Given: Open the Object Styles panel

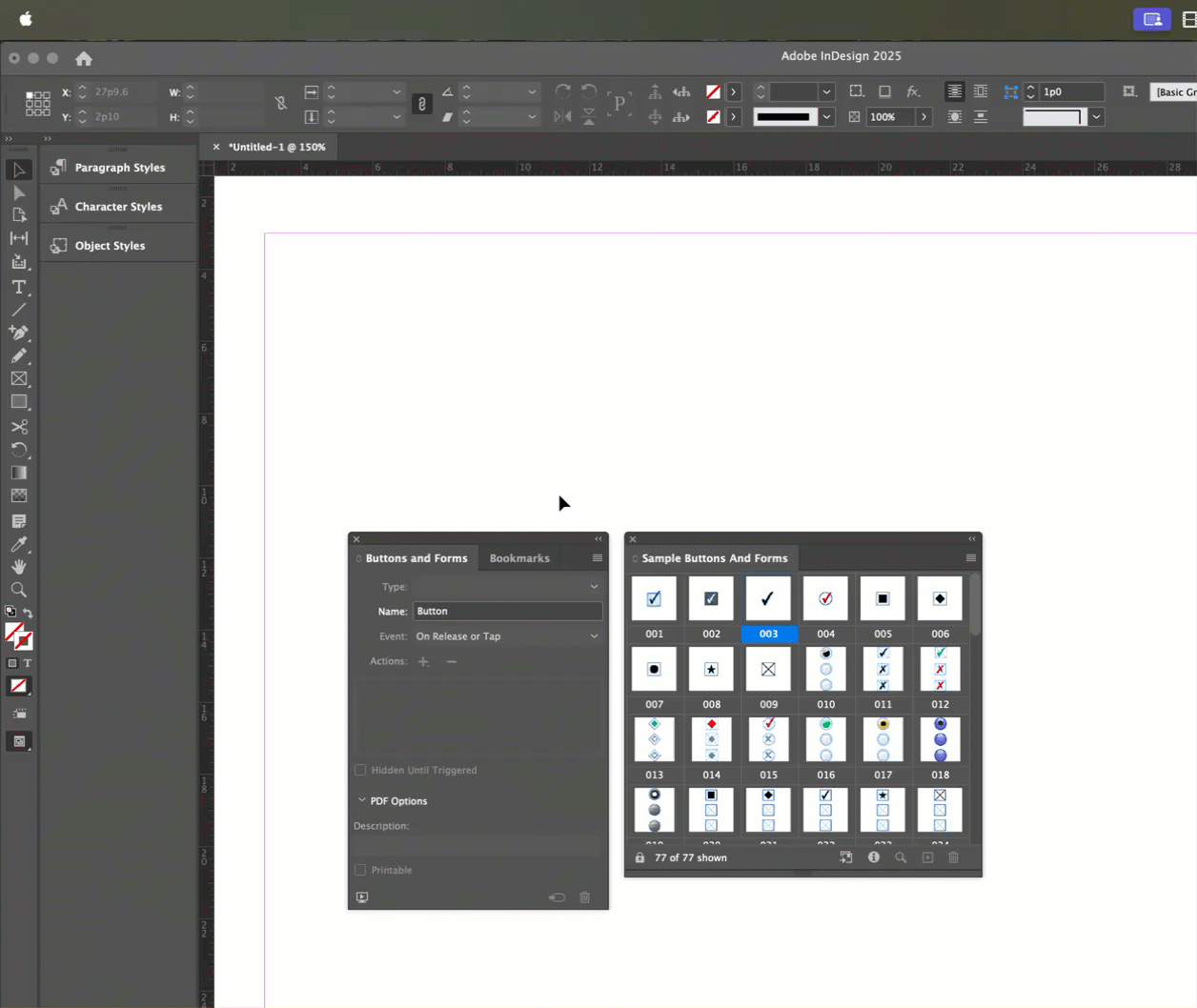Looking at the screenshot, I should point(119,246).
